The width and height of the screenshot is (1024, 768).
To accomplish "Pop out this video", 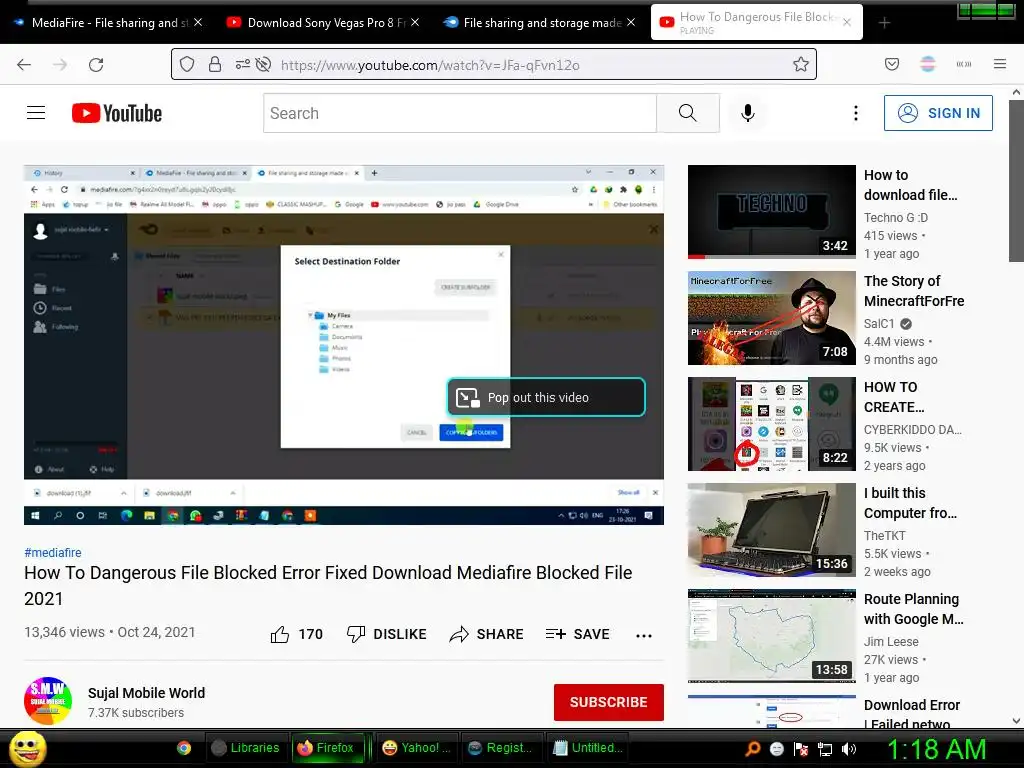I will click(x=546, y=397).
